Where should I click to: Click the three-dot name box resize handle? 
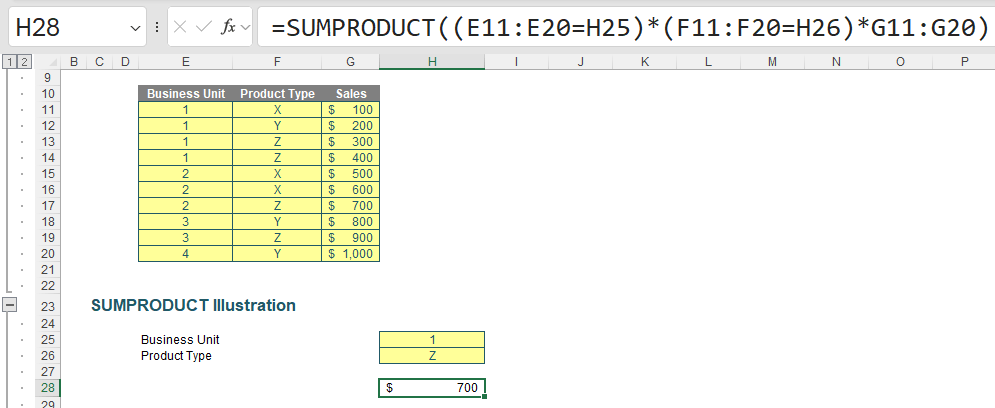pyautogui.click(x=157, y=27)
